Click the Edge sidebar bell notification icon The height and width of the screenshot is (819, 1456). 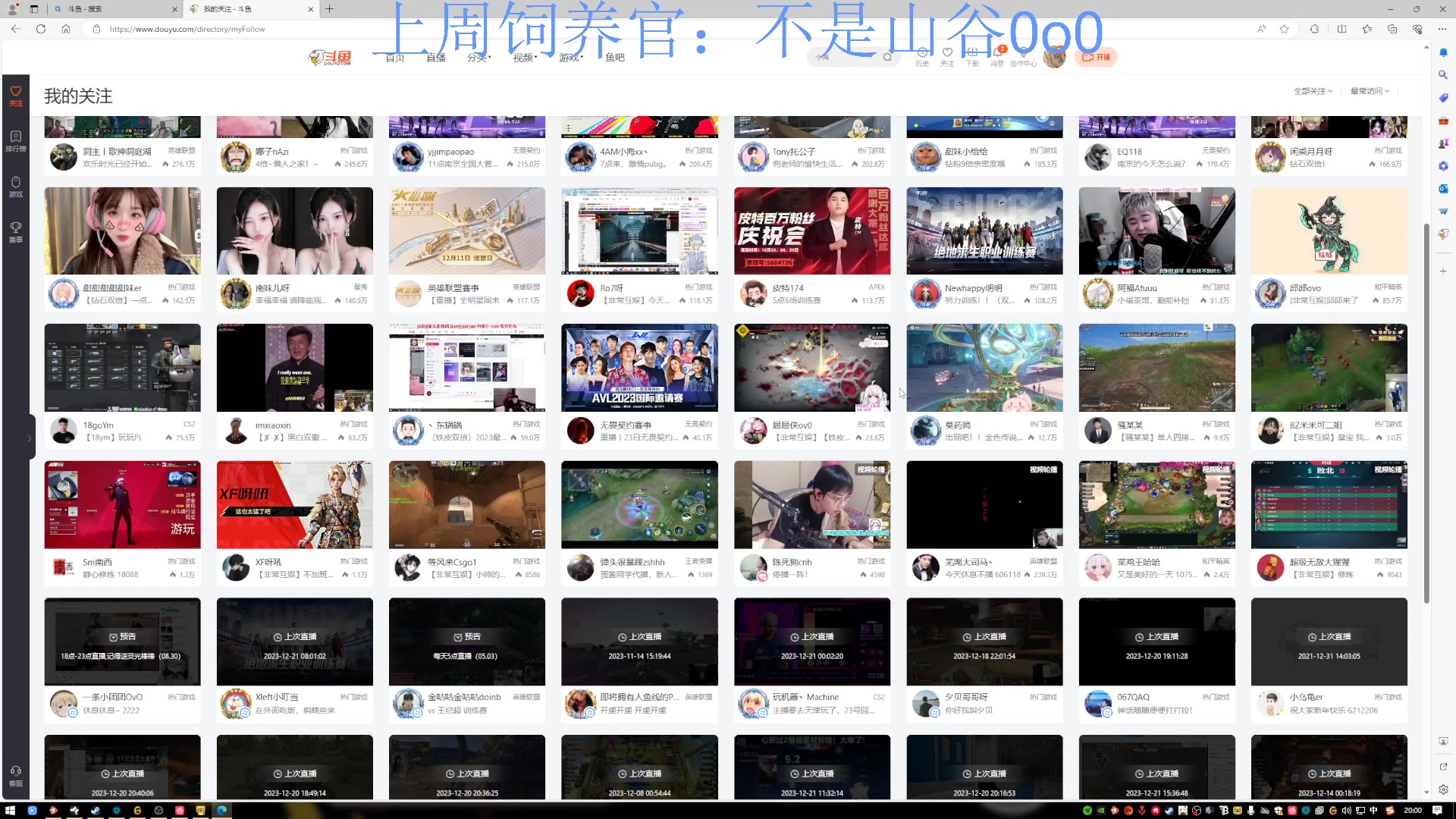tap(1443, 52)
